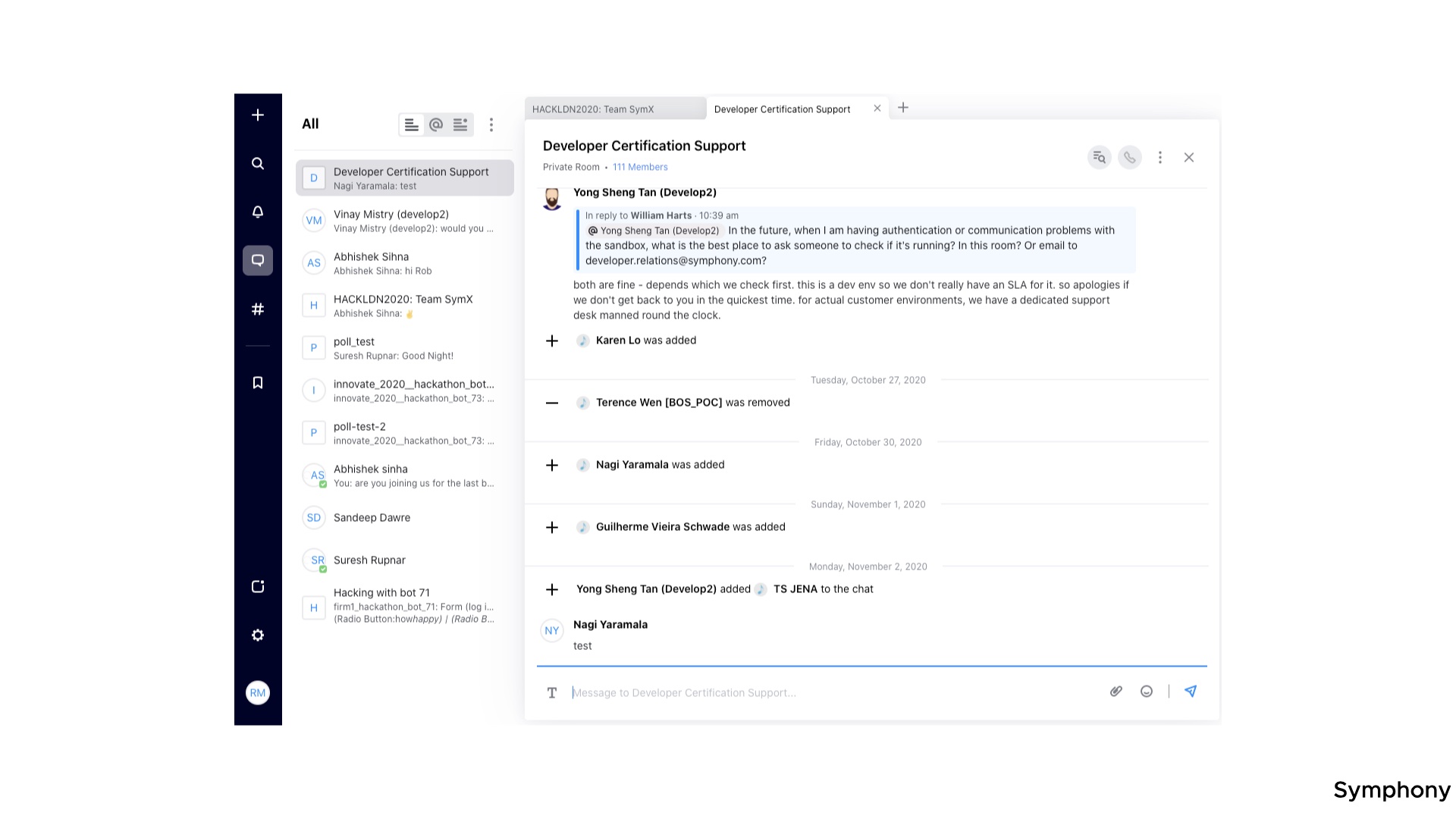Open the settings gear icon
The width and height of the screenshot is (1456, 819).
258,635
